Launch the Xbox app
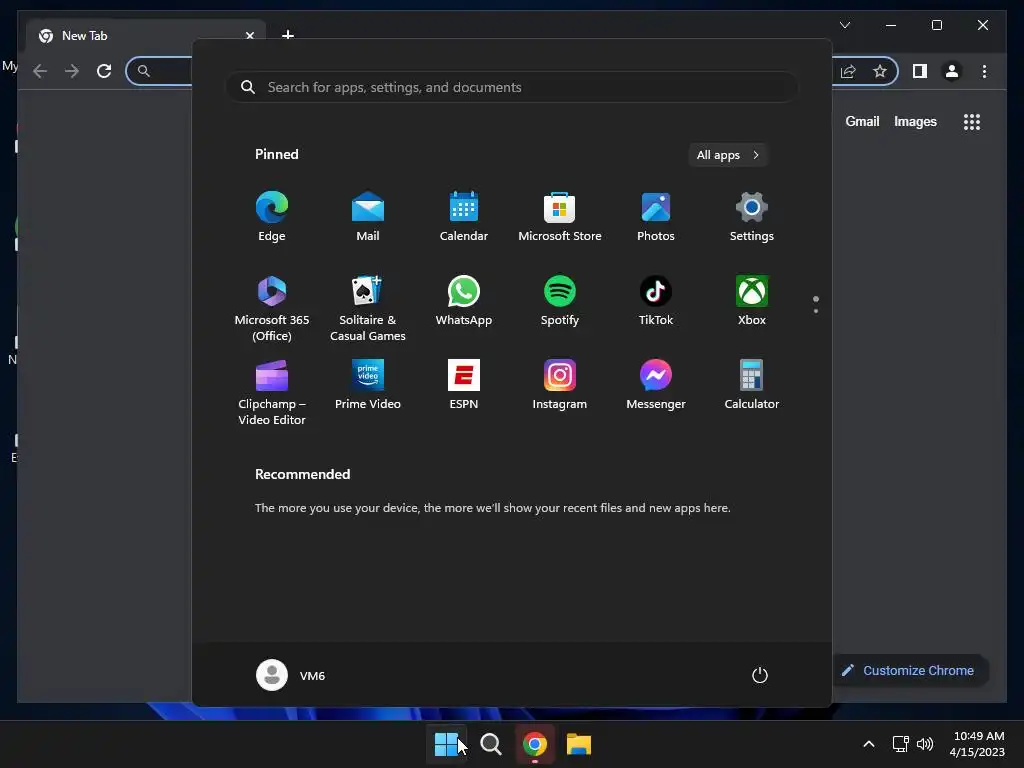Viewport: 1024px width, 768px height. pos(752,300)
